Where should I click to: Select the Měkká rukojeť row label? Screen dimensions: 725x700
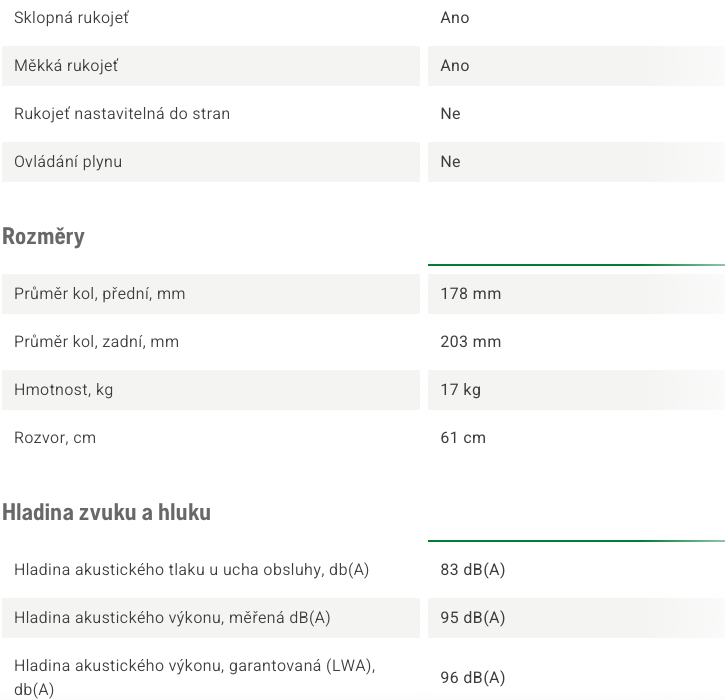pyautogui.click(x=66, y=66)
